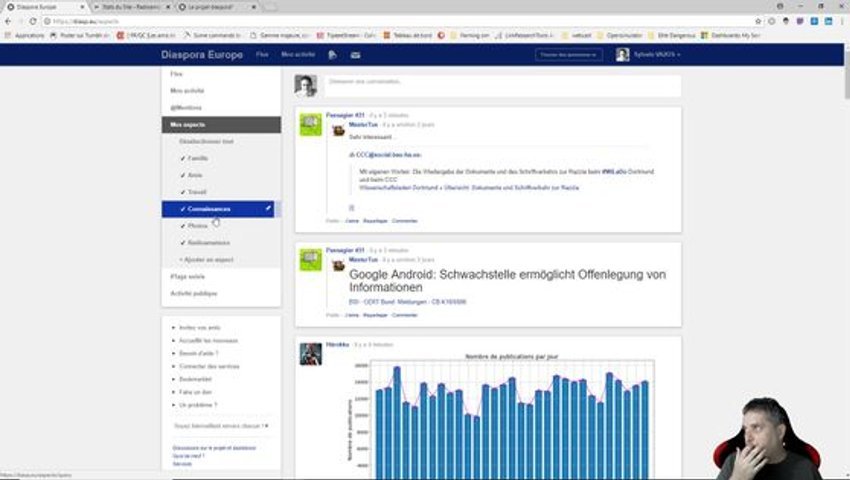Open Passagier #31 avatar on Sehr interessant post
Screen dimensions: 850x480
tap(311, 125)
